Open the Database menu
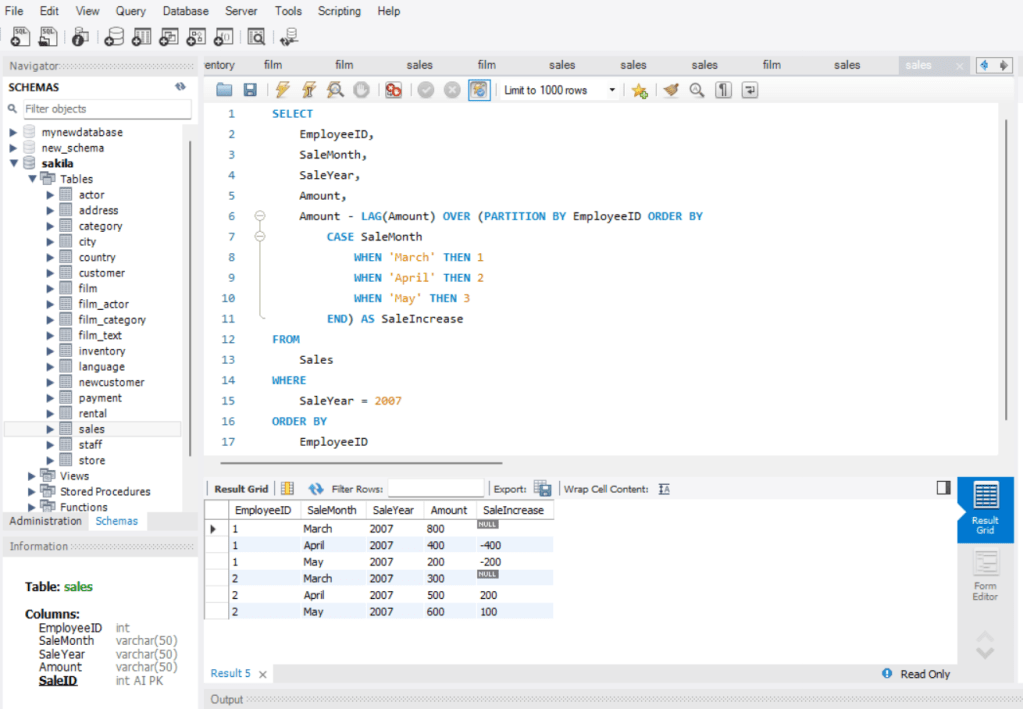This screenshot has height=709, width=1023. [x=185, y=11]
